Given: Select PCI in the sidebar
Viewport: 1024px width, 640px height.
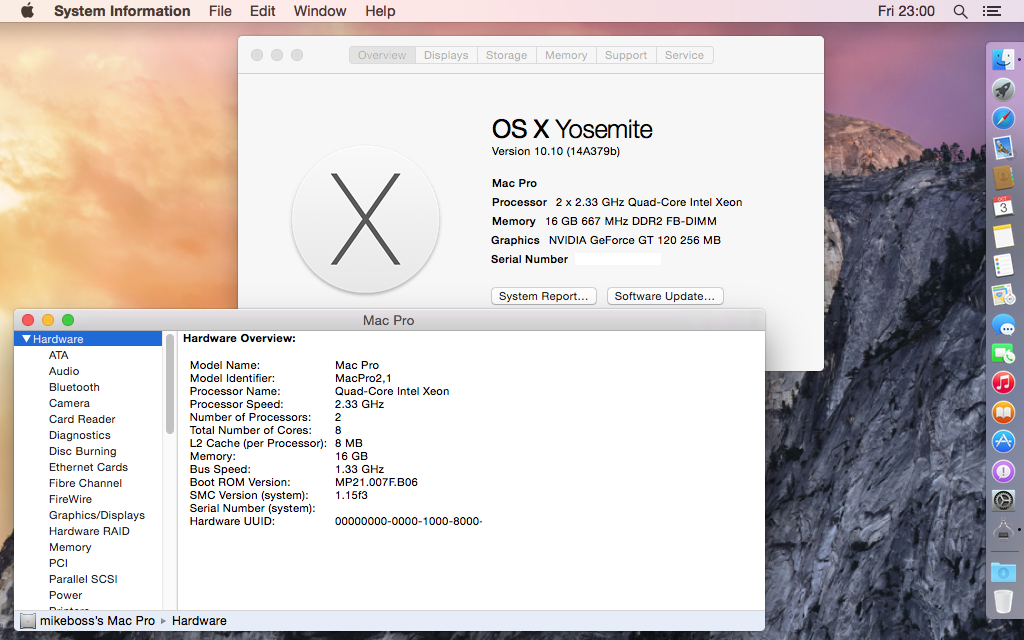Looking at the screenshot, I should pos(58,563).
